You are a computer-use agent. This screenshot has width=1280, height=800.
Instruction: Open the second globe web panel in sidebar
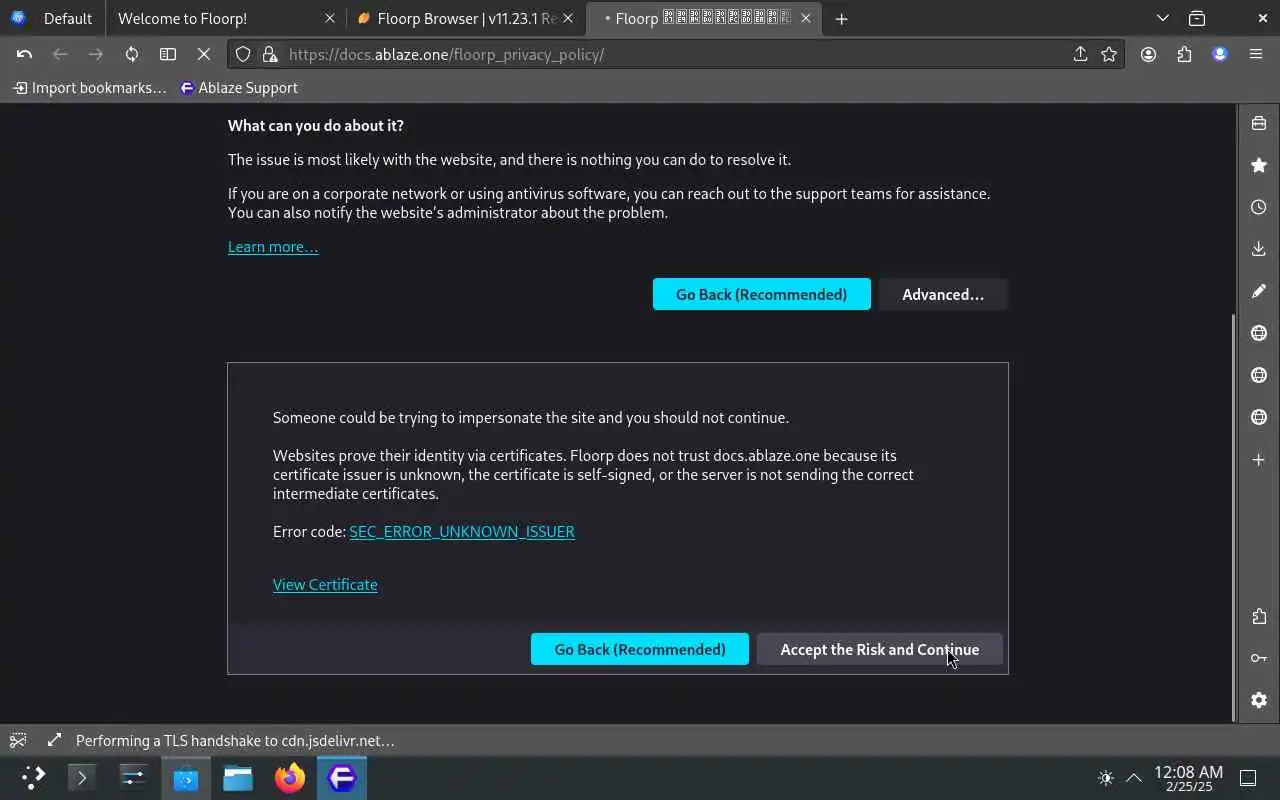[x=1259, y=375]
